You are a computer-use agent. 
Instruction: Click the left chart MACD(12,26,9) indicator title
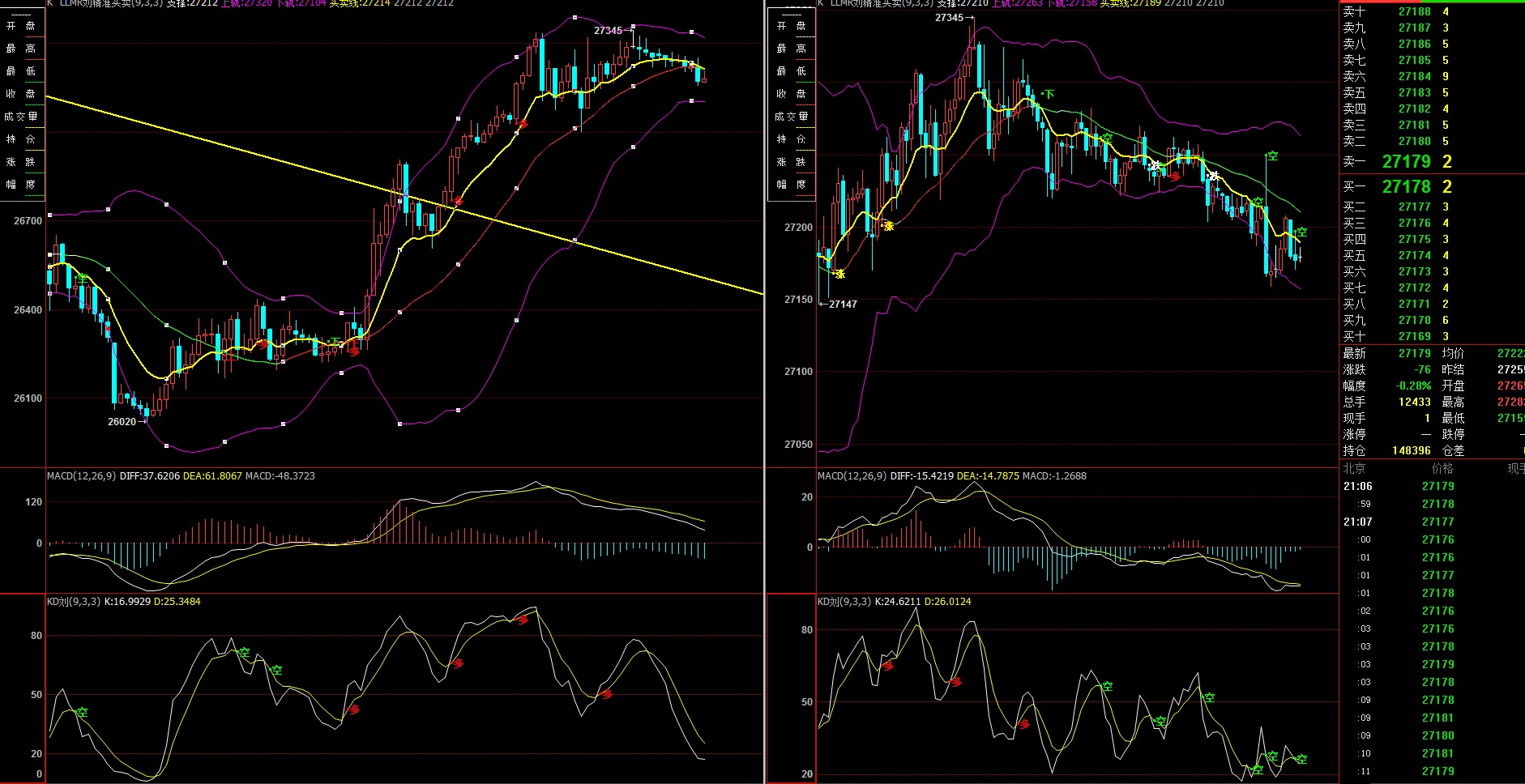82,475
